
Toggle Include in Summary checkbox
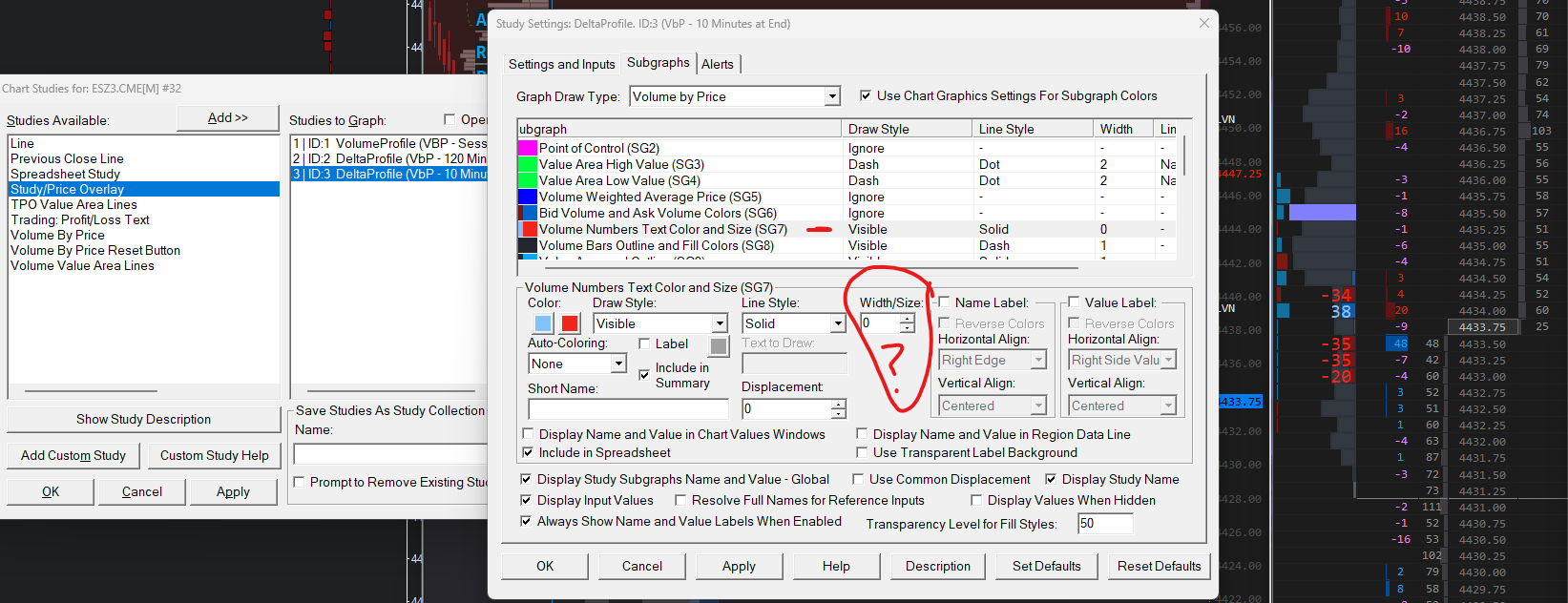click(644, 374)
